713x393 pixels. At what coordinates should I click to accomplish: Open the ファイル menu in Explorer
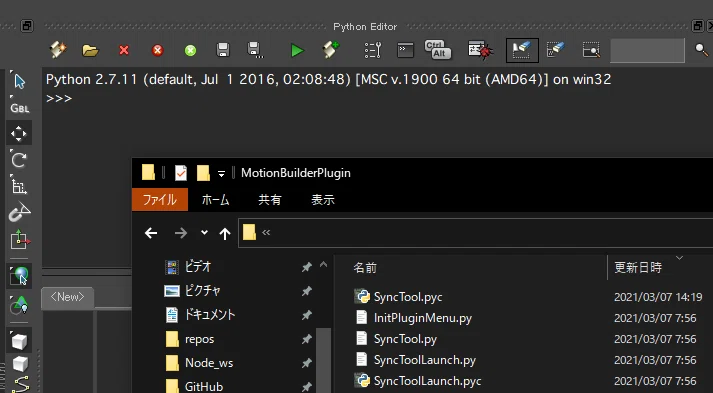[160, 200]
